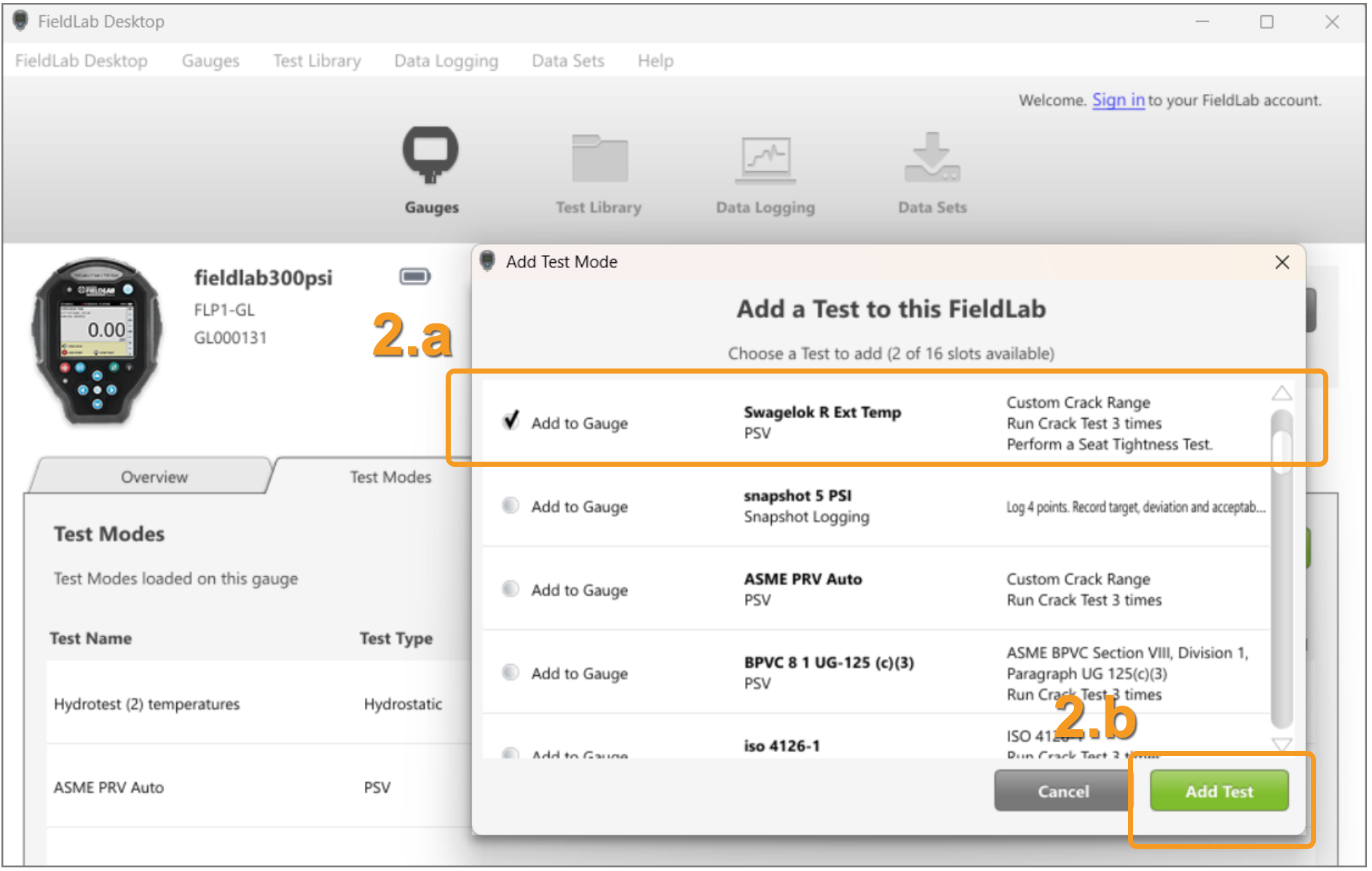Viewport: 1372px width, 871px height.
Task: Click the fieldlab300psi gauge name
Action: [263, 277]
